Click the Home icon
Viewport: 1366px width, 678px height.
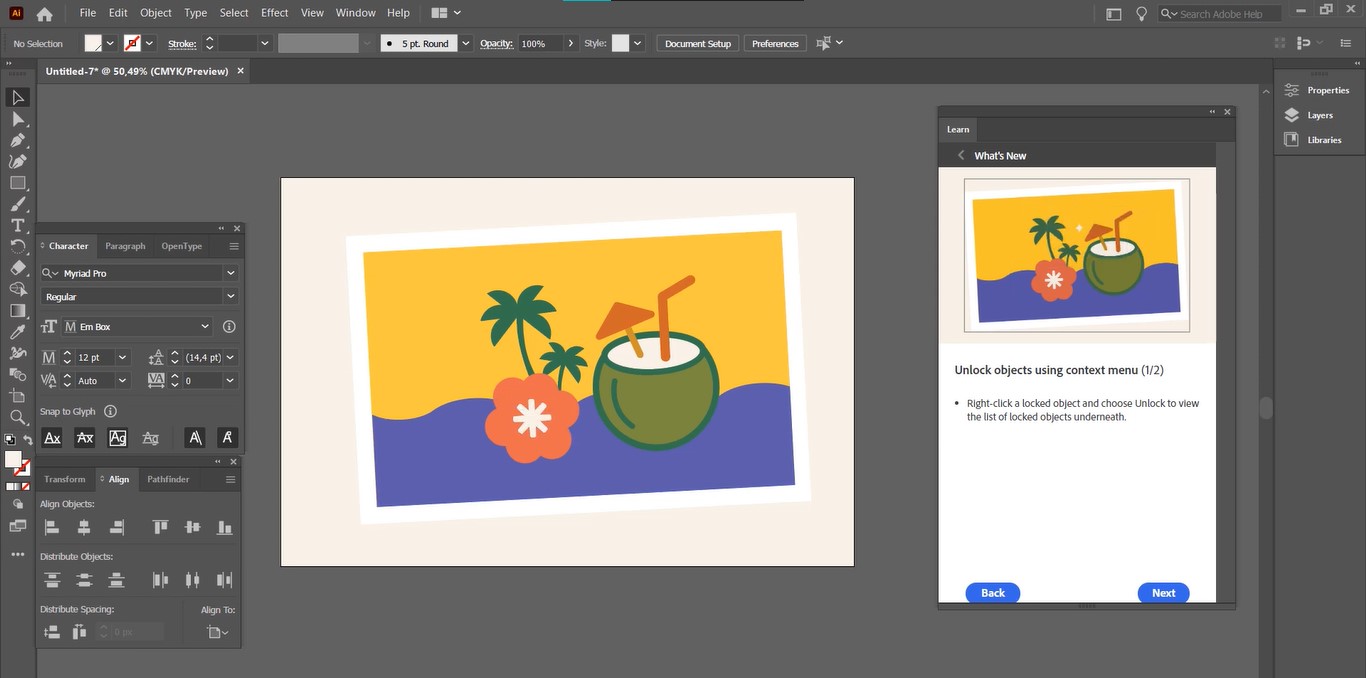point(44,14)
